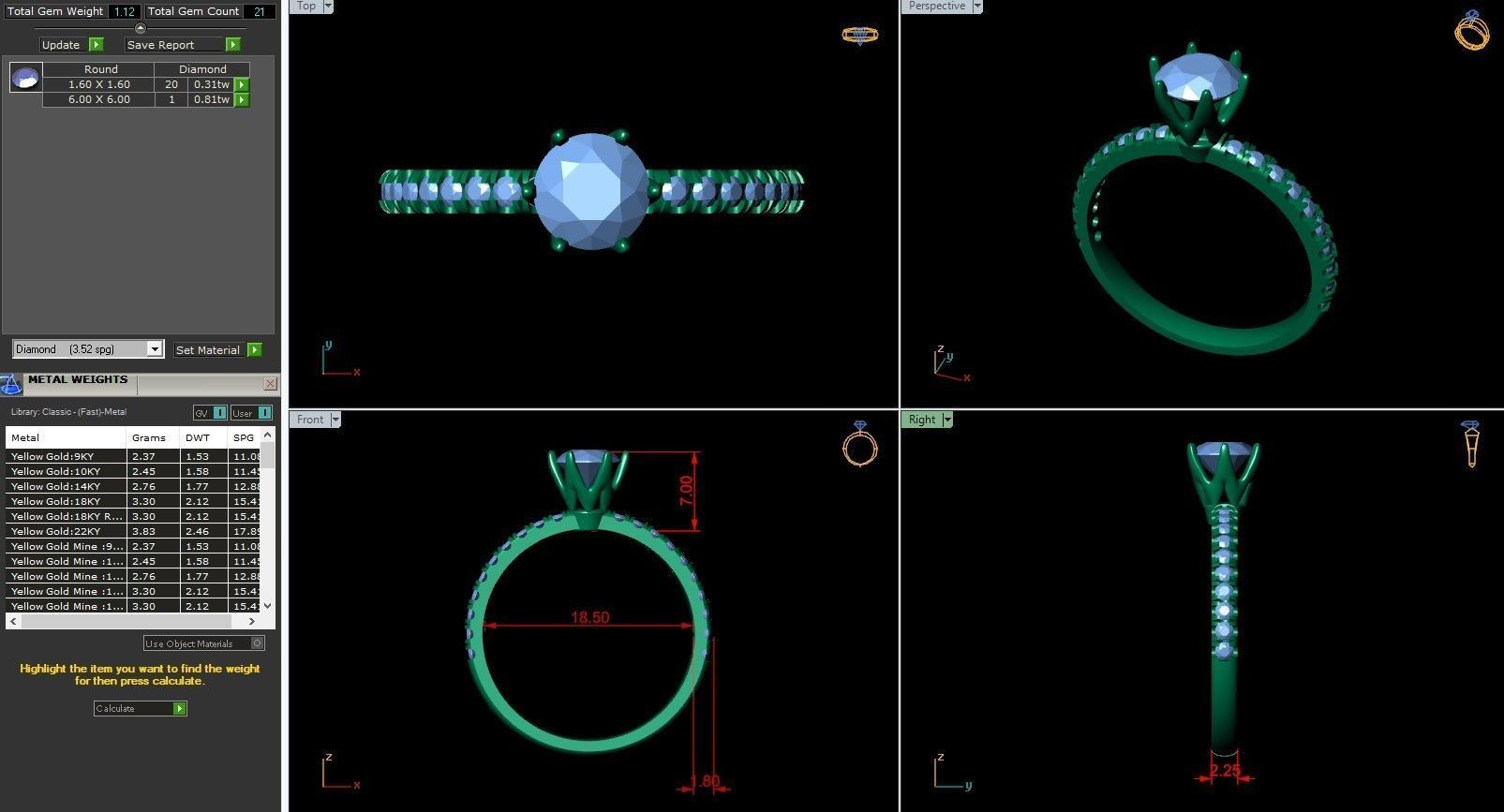Click the Total Gem Weight value 1.12
This screenshot has width=1504, height=812.
[124, 11]
